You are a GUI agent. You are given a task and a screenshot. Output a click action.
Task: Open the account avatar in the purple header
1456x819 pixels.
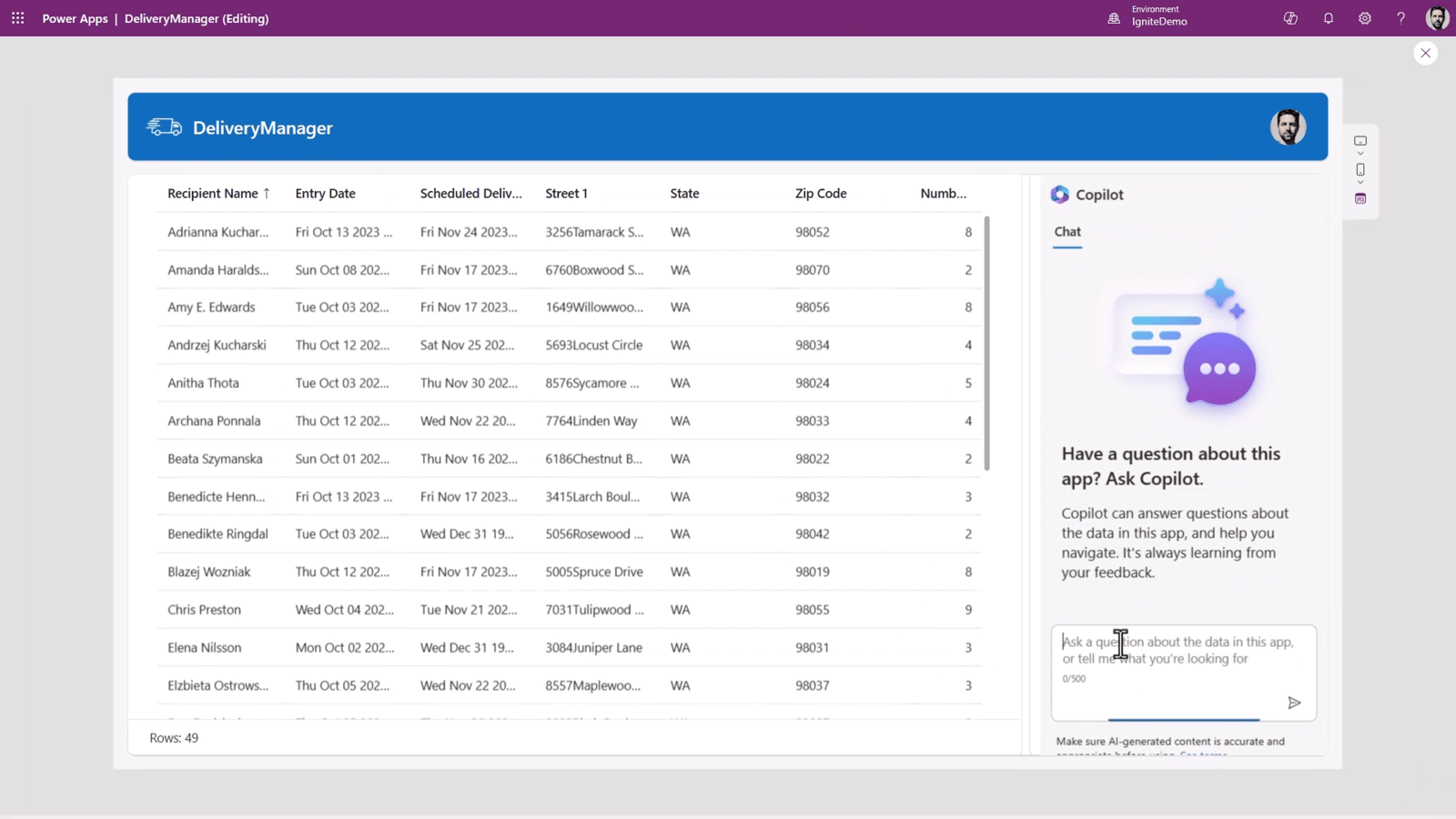point(1438,18)
